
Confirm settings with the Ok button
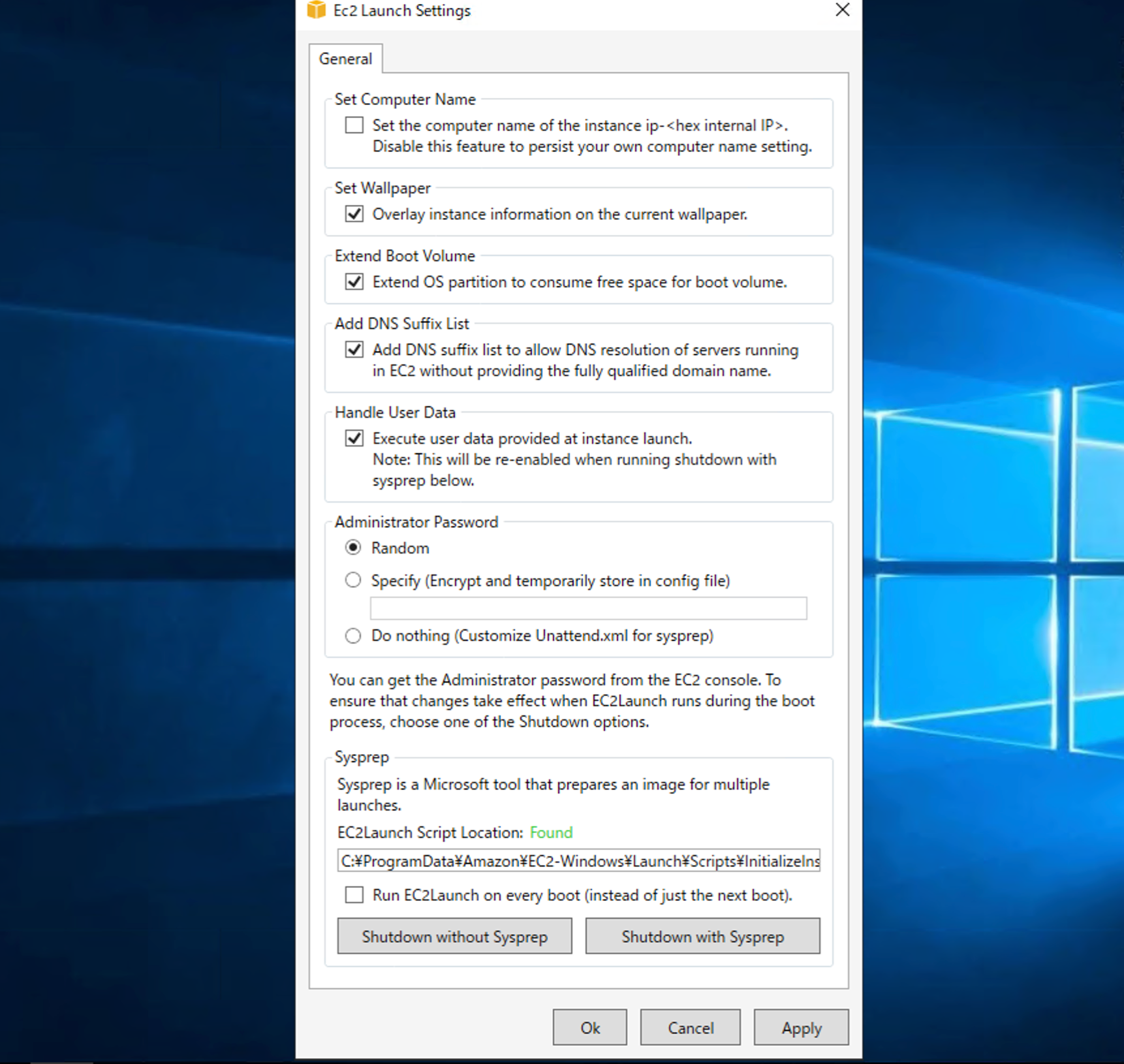[590, 1027]
